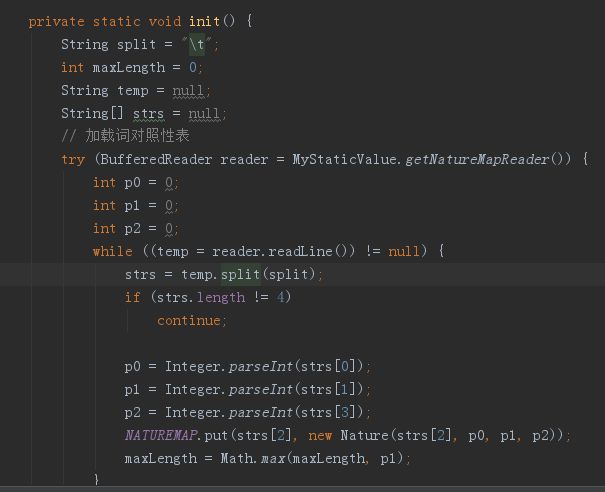
Task: Click index 3 in strs[3]
Action: pyautogui.click(x=345, y=413)
